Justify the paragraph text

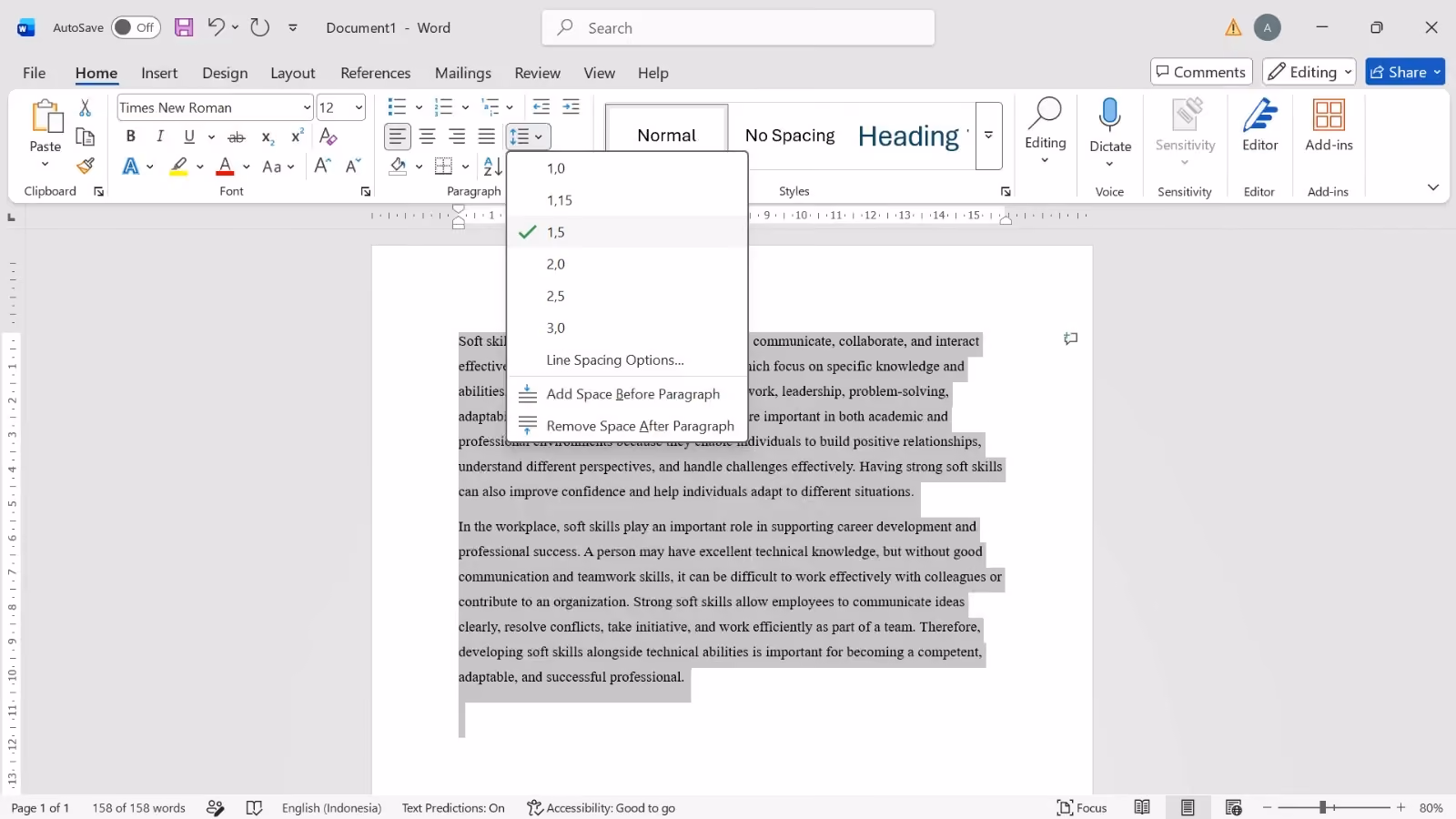pos(487,136)
